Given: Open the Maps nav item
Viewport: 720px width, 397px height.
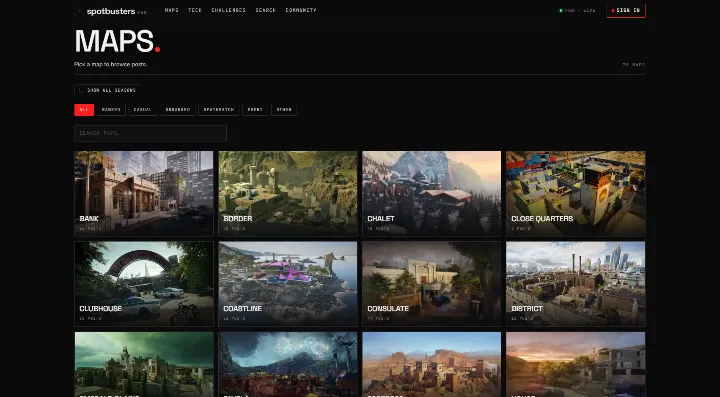Looking at the screenshot, I should point(172,10).
